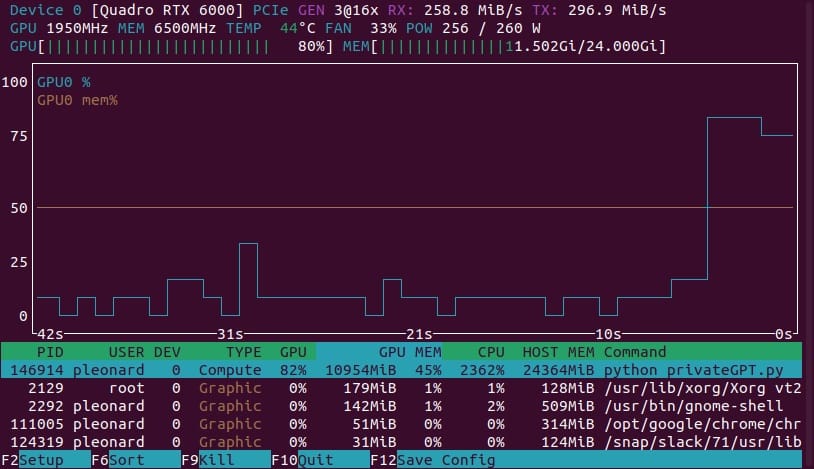Click the TYPE column header

(x=243, y=352)
